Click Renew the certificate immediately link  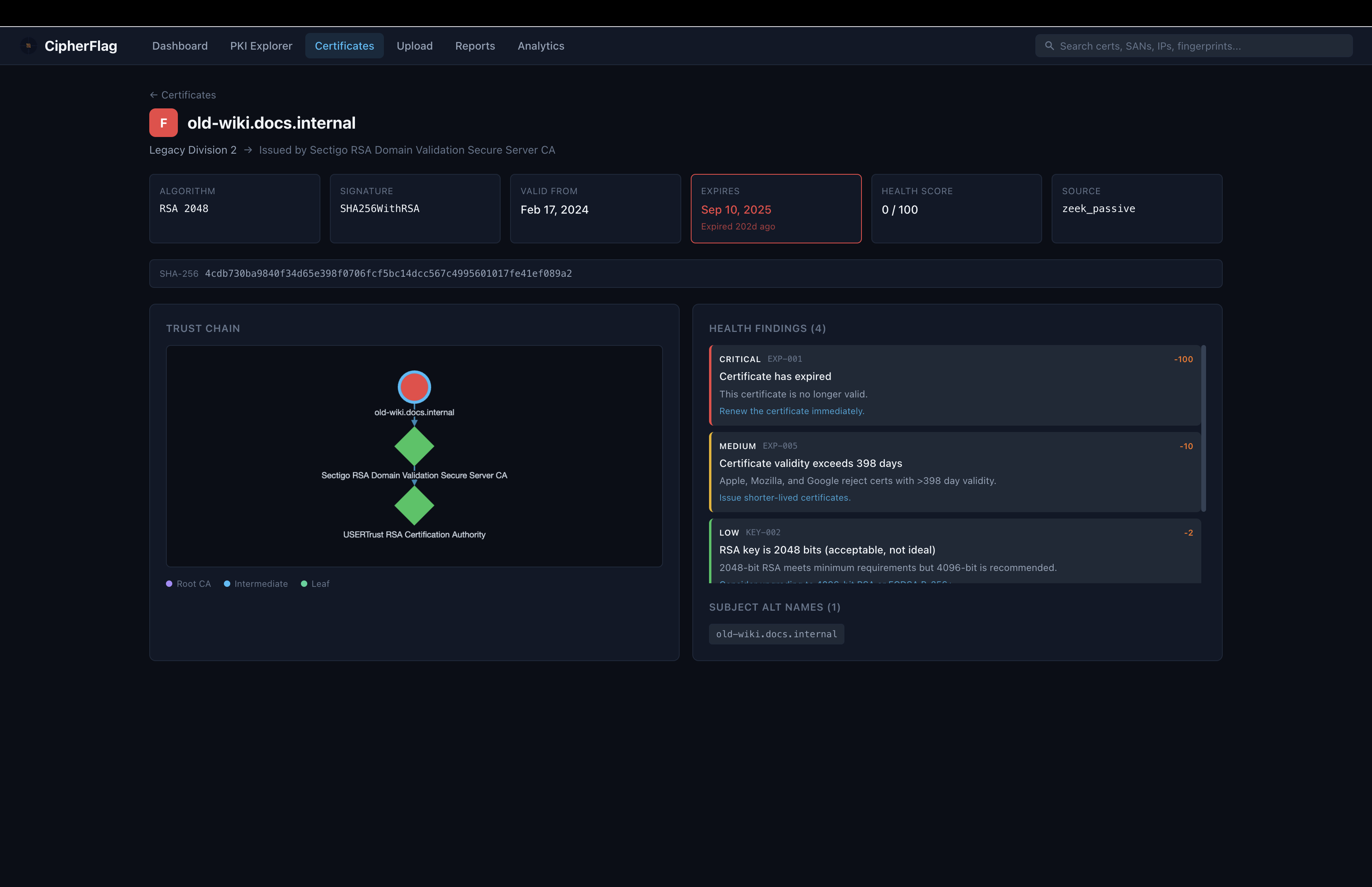[x=792, y=411]
